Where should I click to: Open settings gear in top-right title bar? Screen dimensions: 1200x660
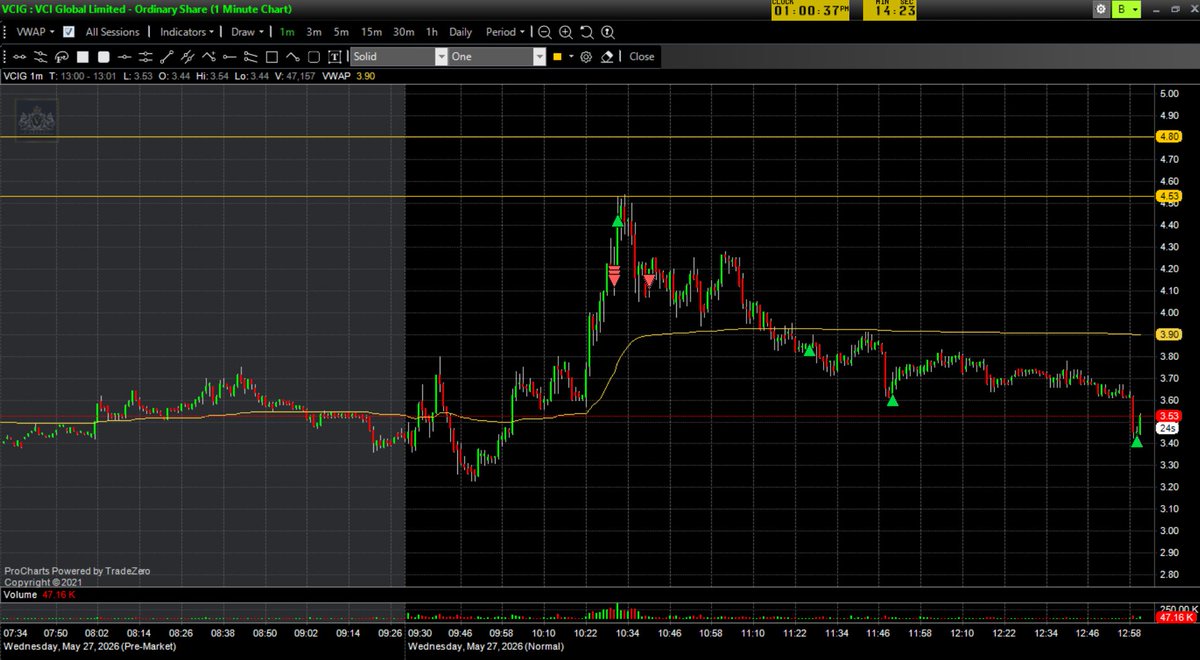coord(1101,9)
